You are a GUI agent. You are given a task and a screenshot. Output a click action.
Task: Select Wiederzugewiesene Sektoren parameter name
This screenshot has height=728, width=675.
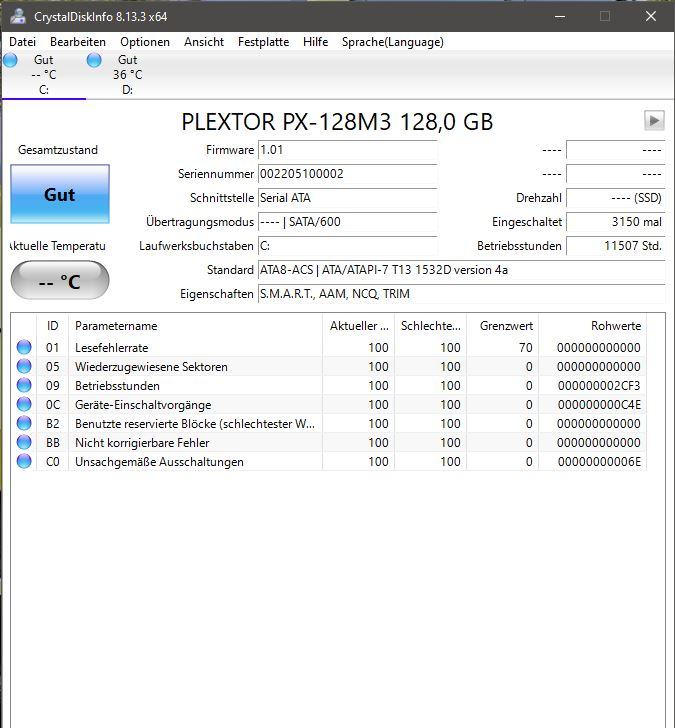(151, 367)
